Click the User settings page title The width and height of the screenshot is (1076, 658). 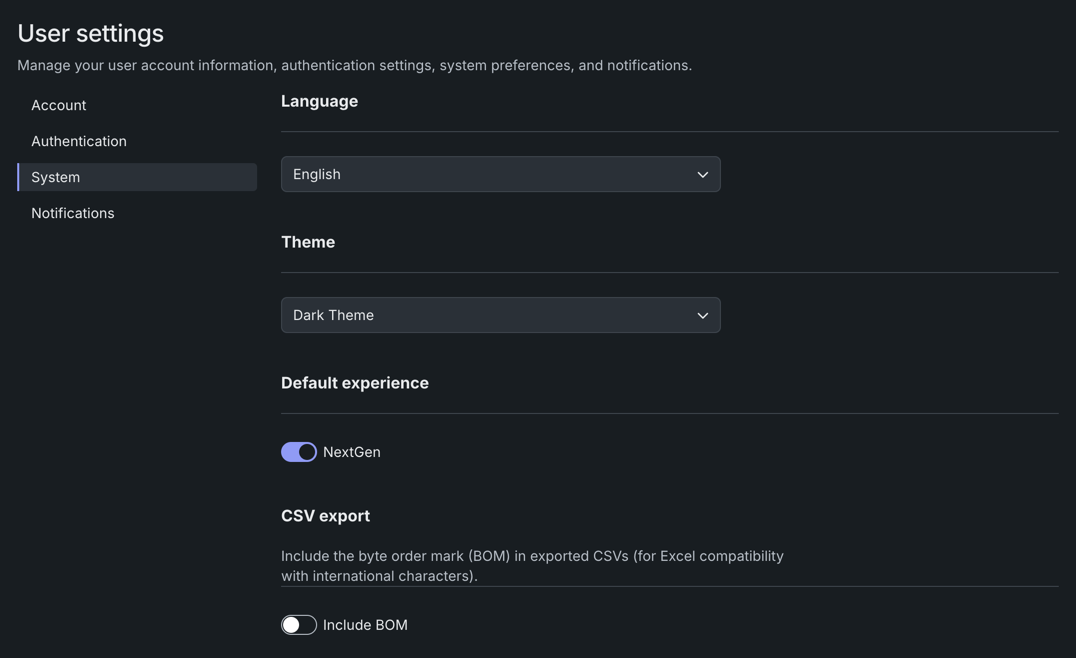coord(91,33)
